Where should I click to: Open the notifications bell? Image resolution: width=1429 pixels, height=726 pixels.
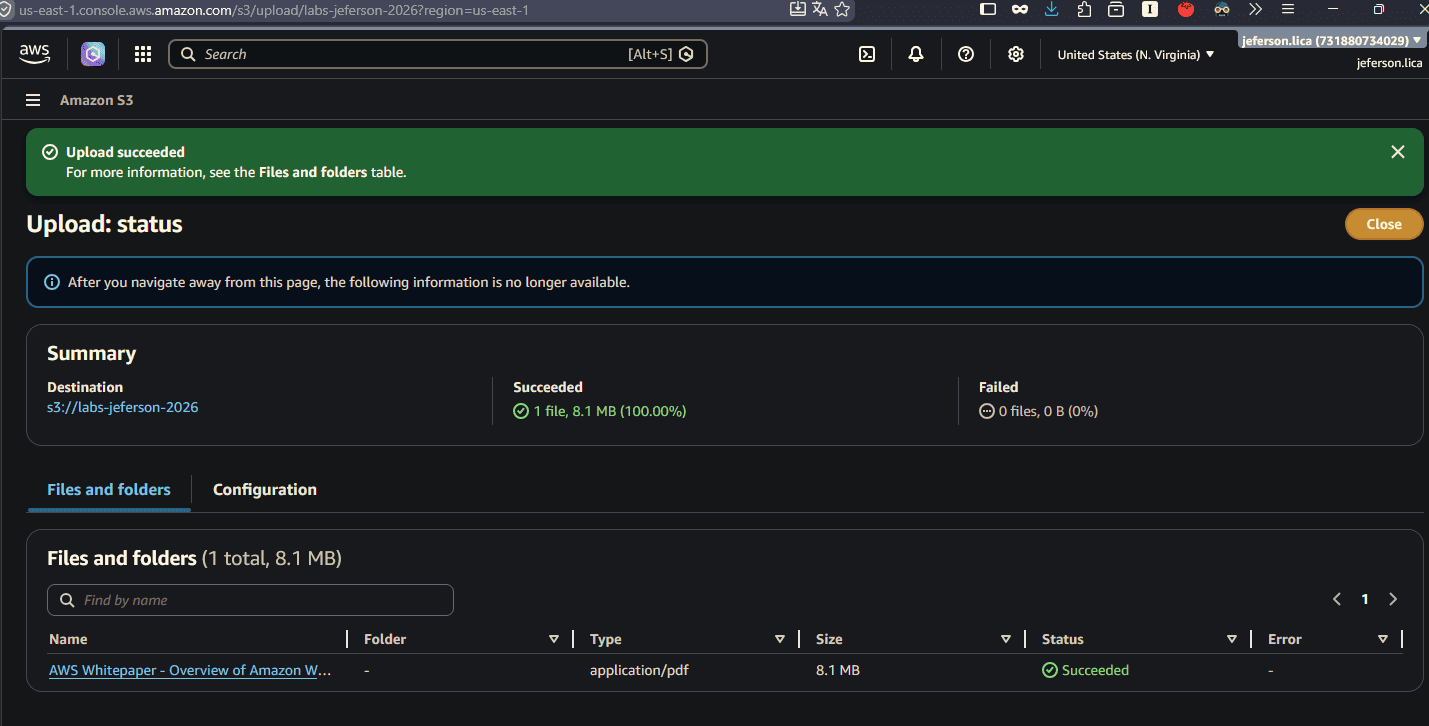[x=916, y=54]
